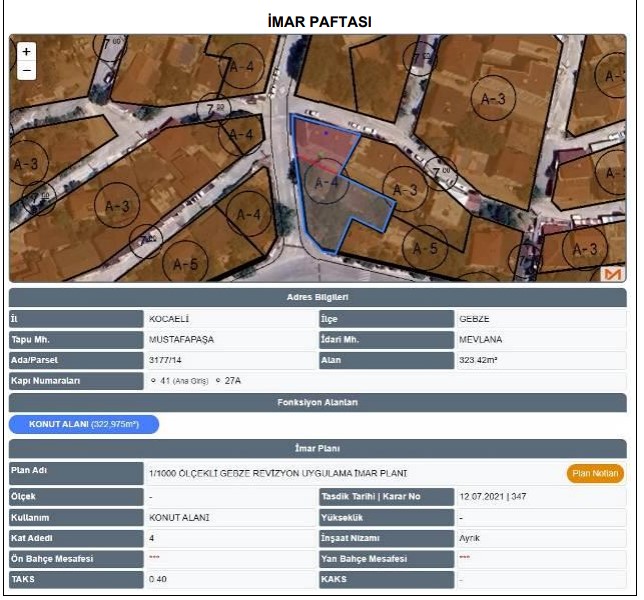Click the orange M logo on map
Screen dimensions: 644x600
(612, 273)
